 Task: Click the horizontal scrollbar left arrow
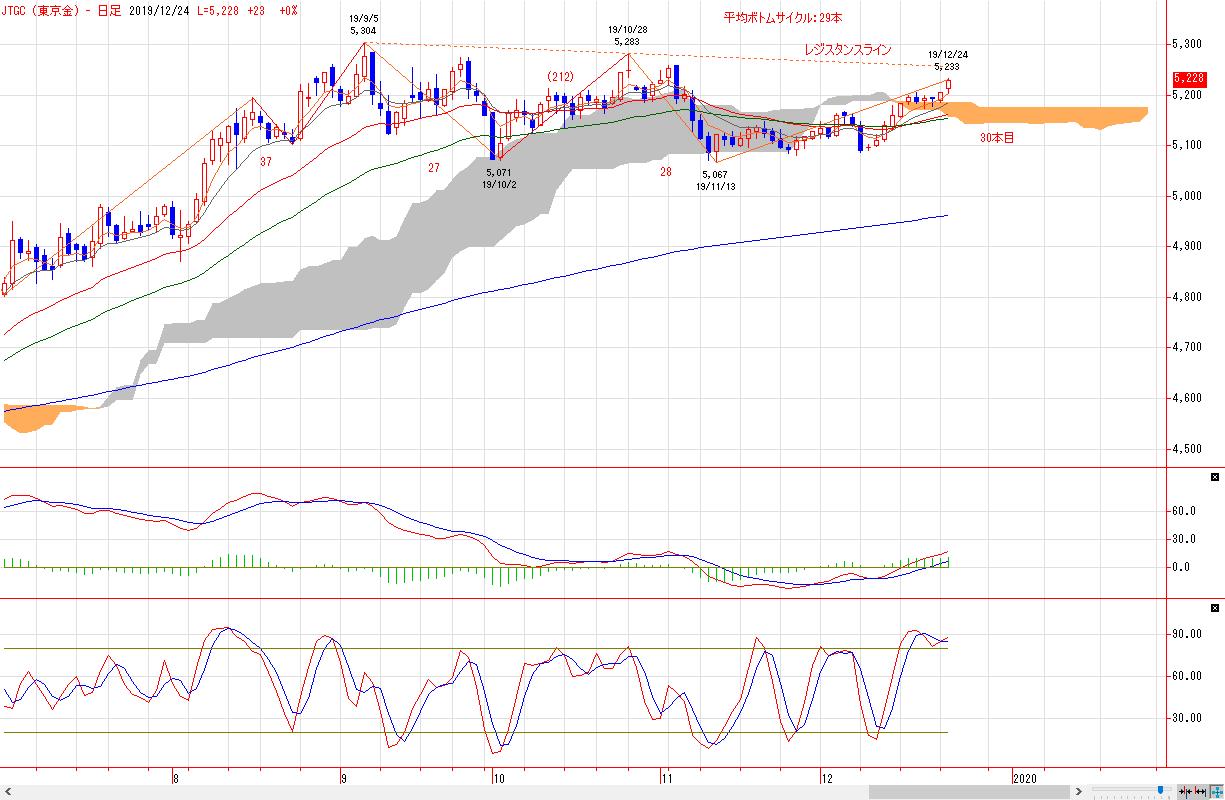[x=8, y=792]
